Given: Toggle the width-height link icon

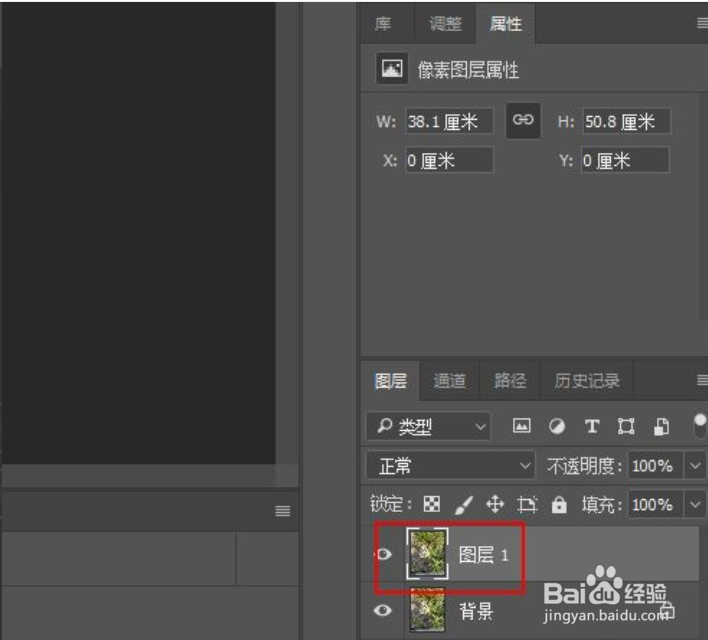Looking at the screenshot, I should (523, 120).
